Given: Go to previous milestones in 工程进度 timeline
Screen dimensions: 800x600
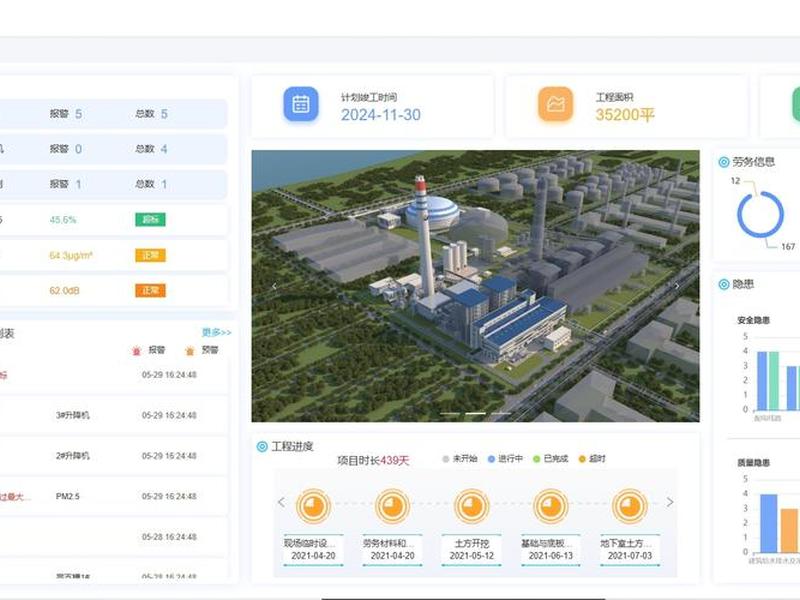Looking at the screenshot, I should tap(282, 502).
